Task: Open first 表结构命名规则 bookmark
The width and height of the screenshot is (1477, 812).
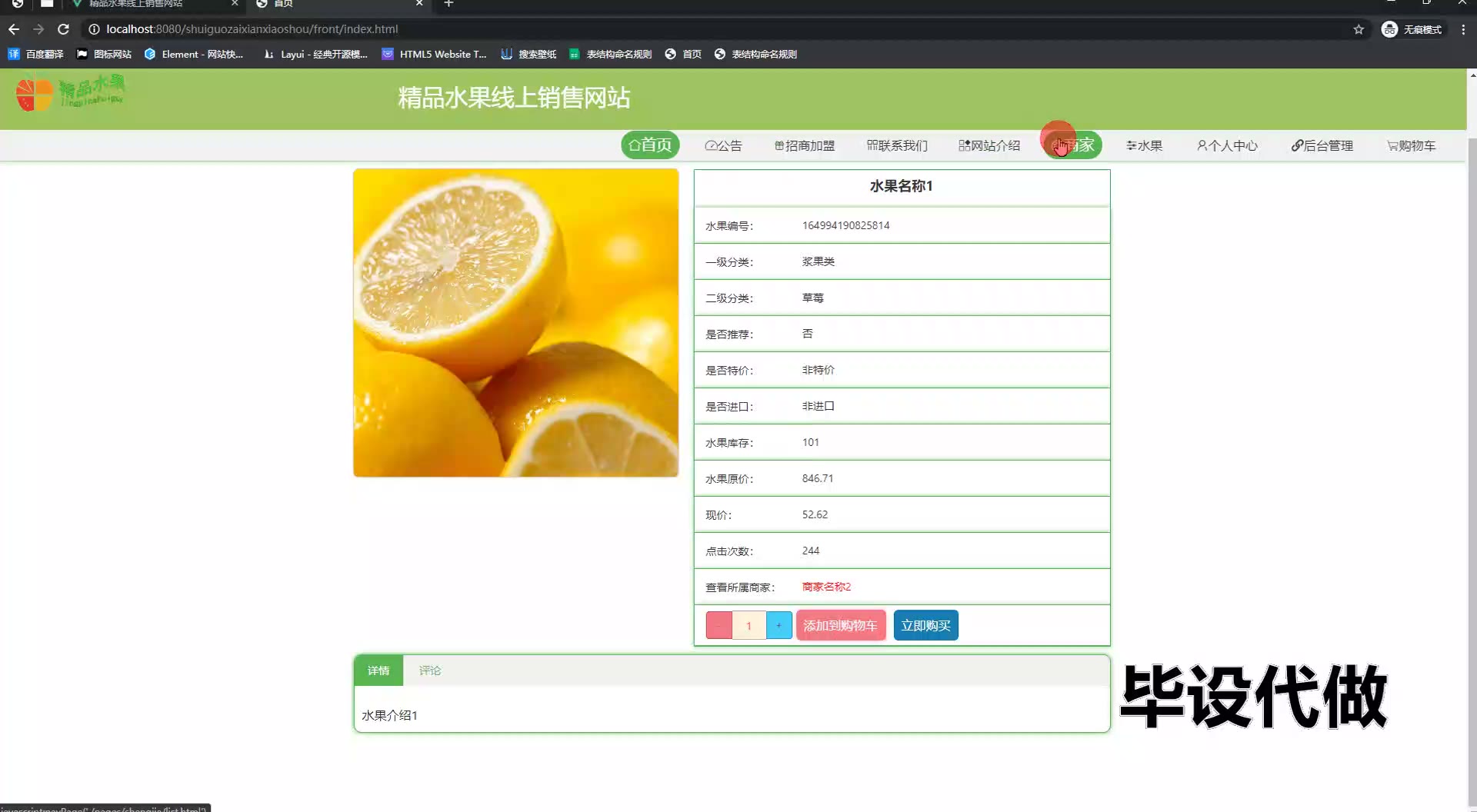Action: click(x=610, y=54)
